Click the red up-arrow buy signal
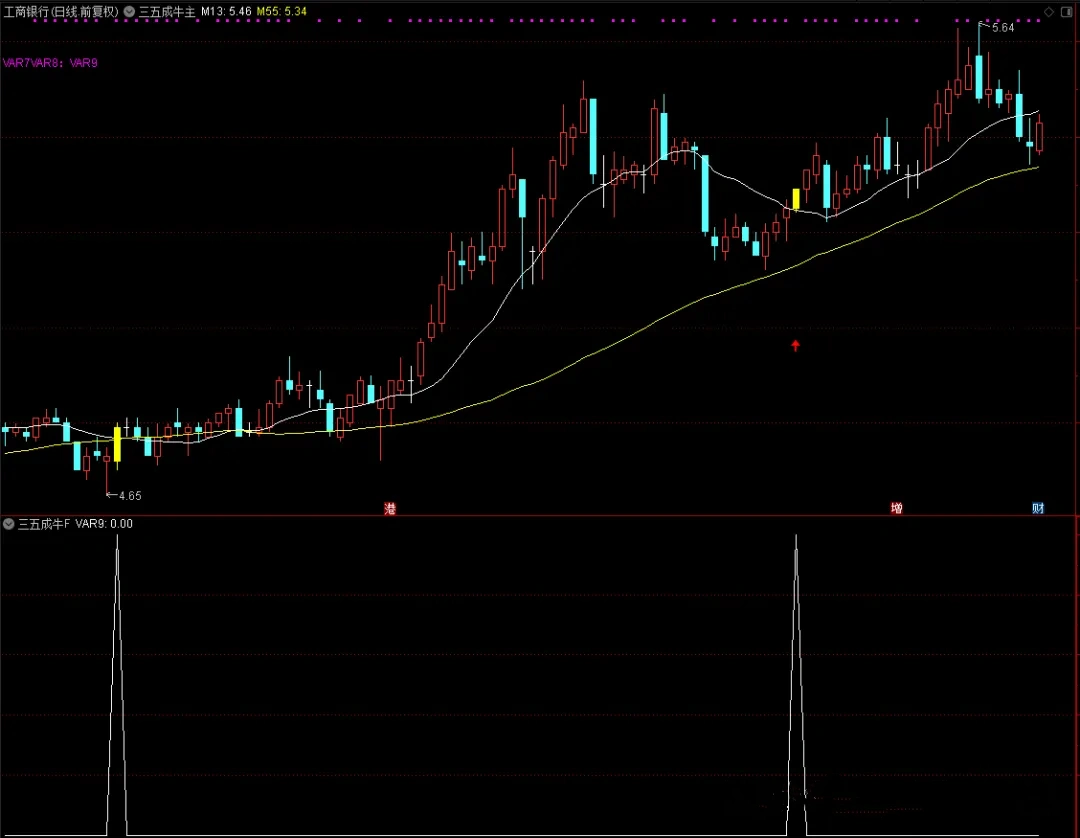This screenshot has height=838, width=1080. pyautogui.click(x=796, y=346)
